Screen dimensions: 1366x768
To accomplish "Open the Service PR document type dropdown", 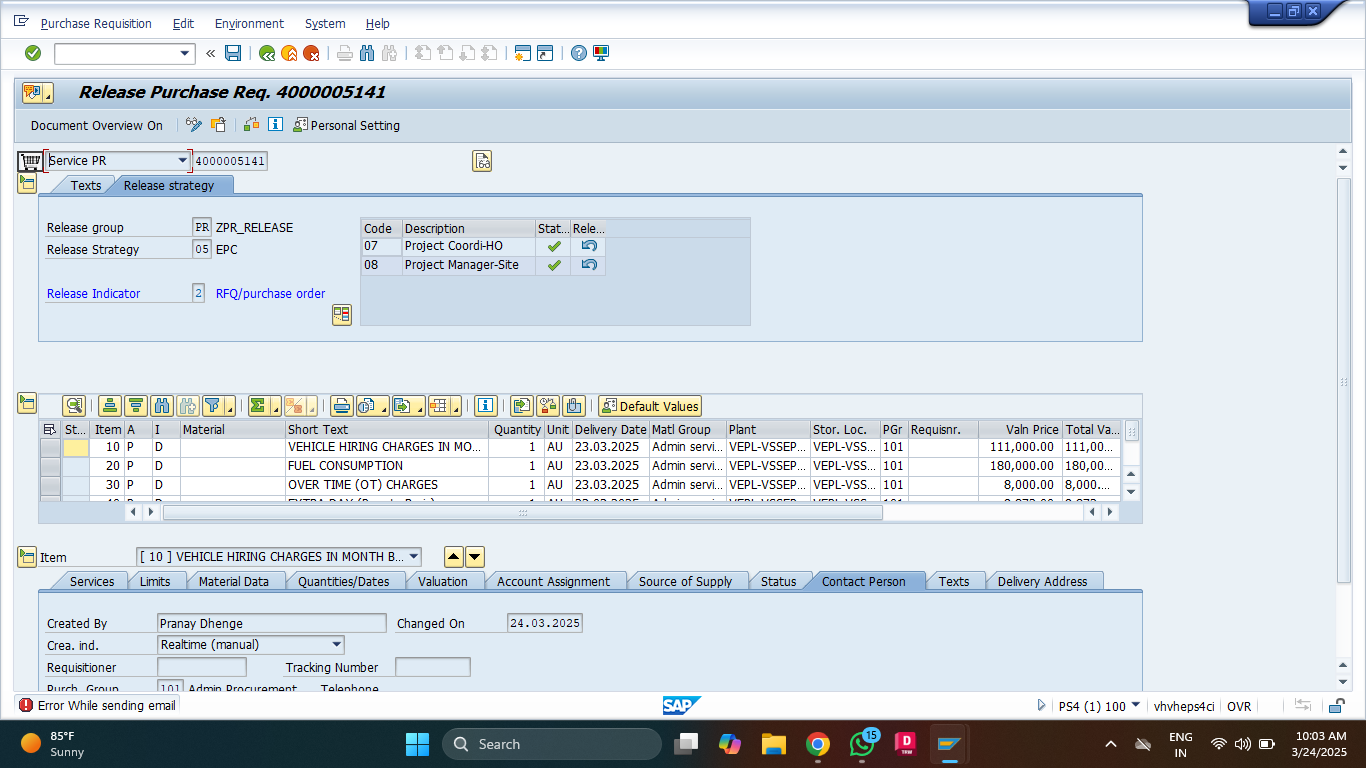I will (182, 161).
